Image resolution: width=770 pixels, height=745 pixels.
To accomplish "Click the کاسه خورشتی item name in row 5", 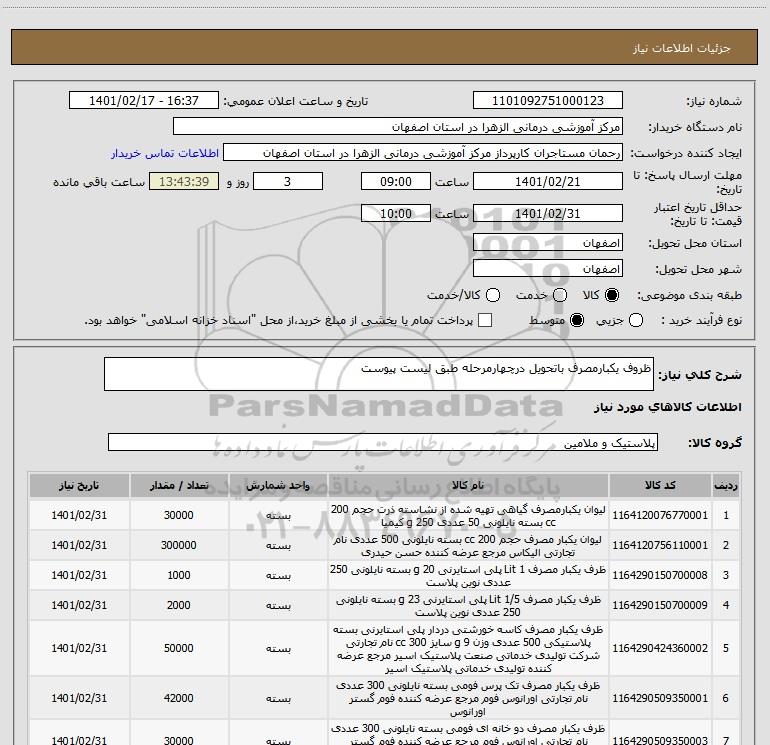I will click(468, 649).
